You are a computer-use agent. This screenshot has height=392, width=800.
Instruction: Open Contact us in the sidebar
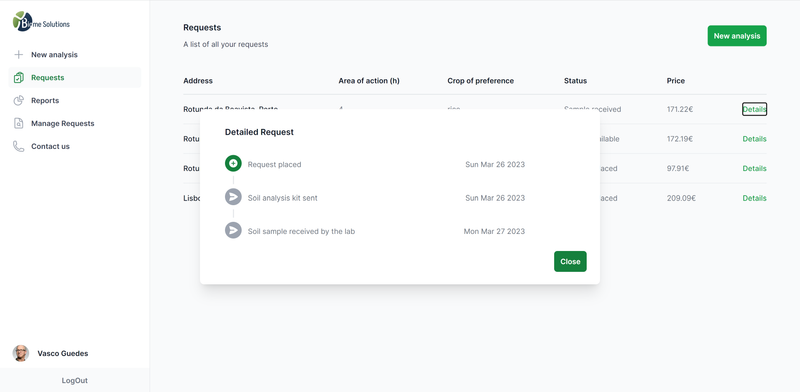(74, 146)
